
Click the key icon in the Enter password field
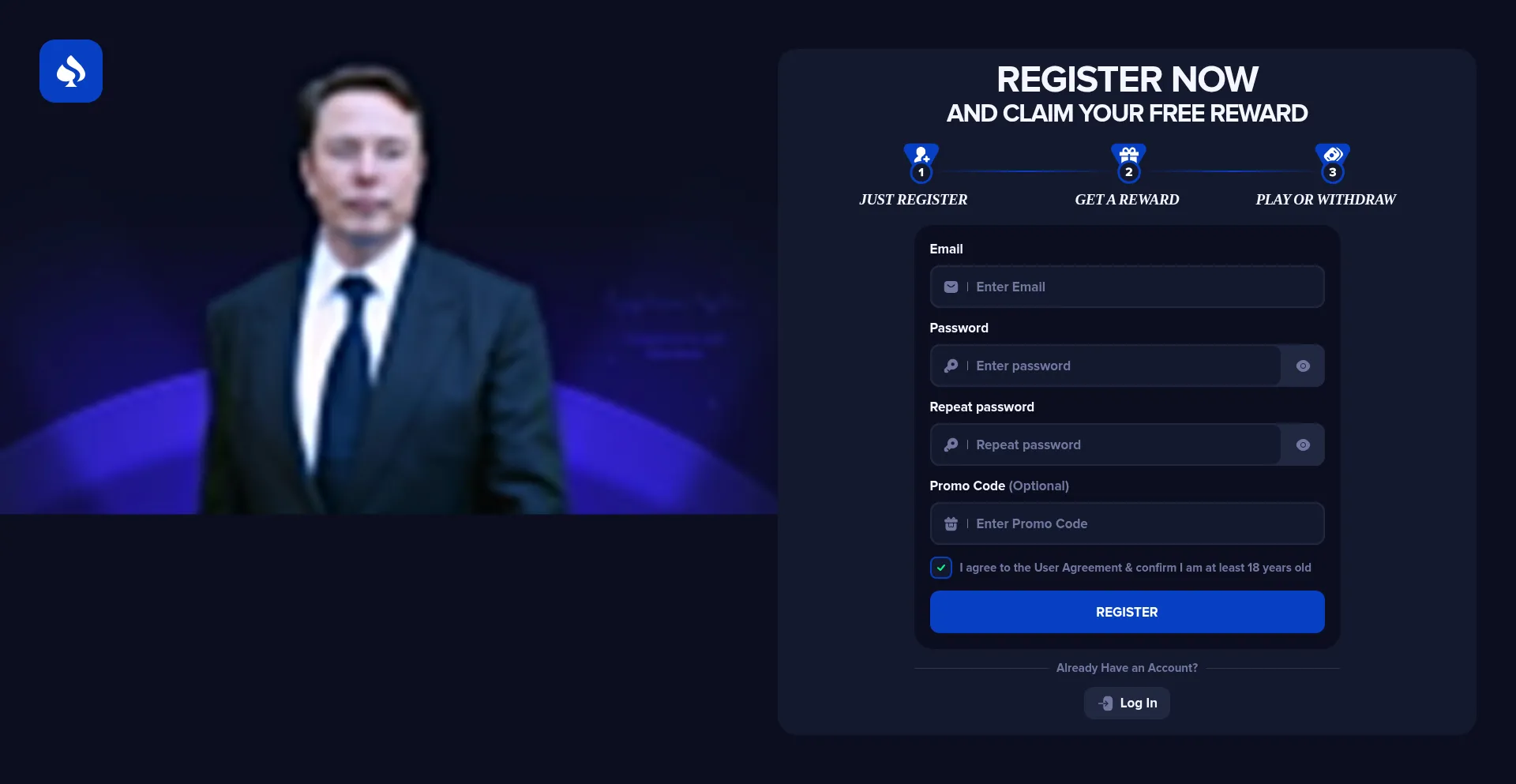[951, 366]
